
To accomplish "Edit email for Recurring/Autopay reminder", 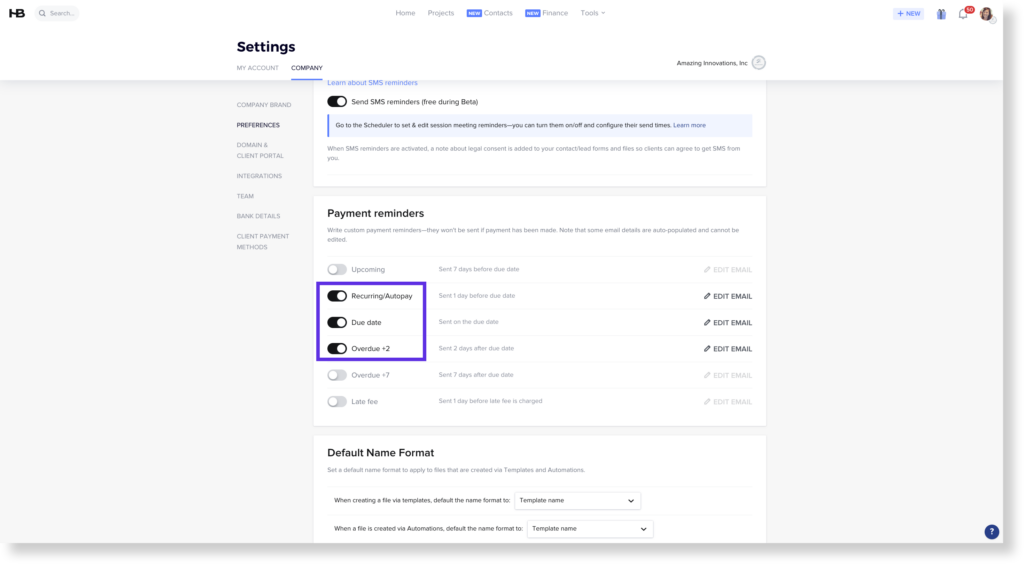I will point(728,296).
